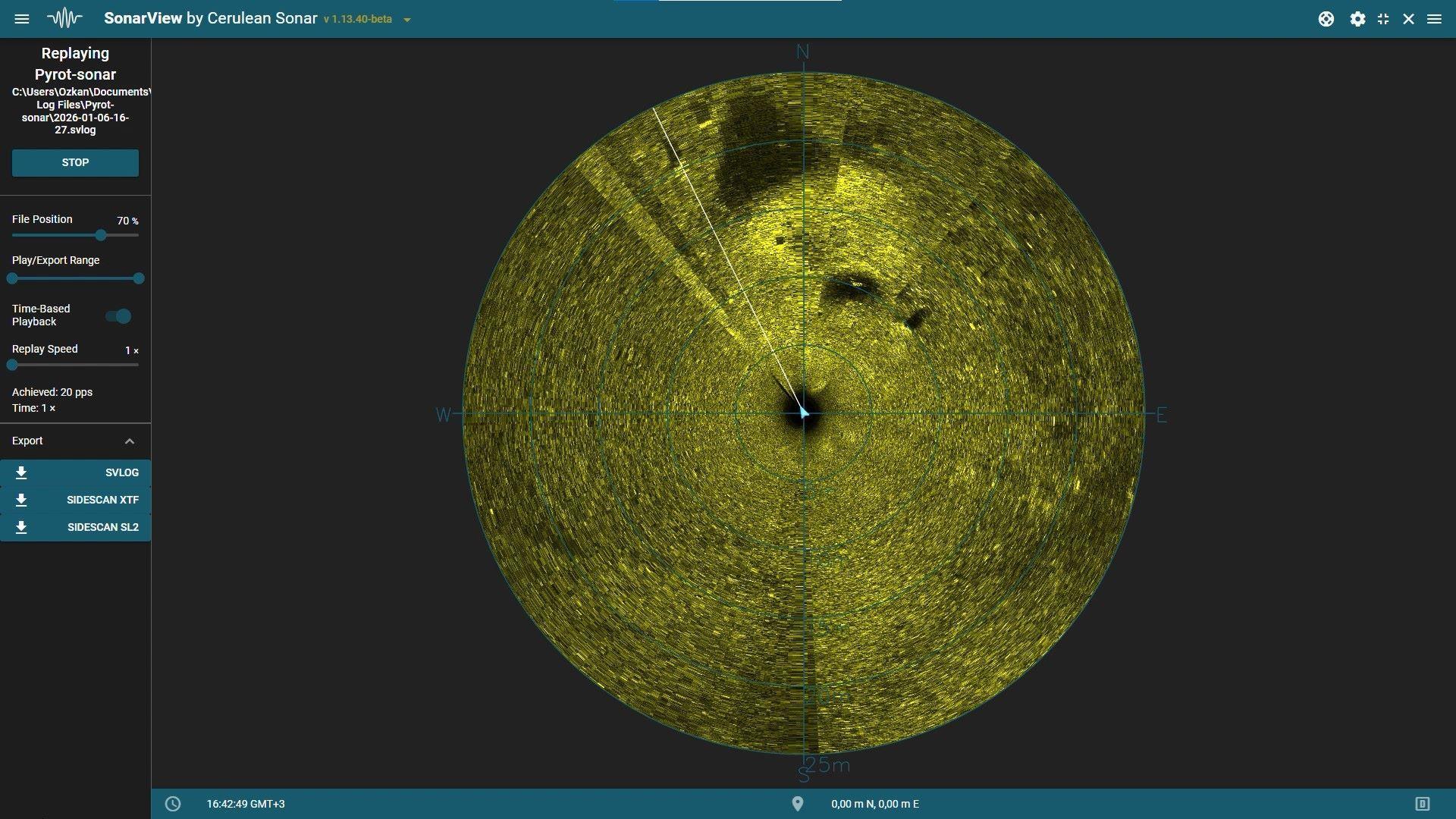Image resolution: width=1456 pixels, height=819 pixels.
Task: Click the sonar center position marker
Action: [x=804, y=413]
